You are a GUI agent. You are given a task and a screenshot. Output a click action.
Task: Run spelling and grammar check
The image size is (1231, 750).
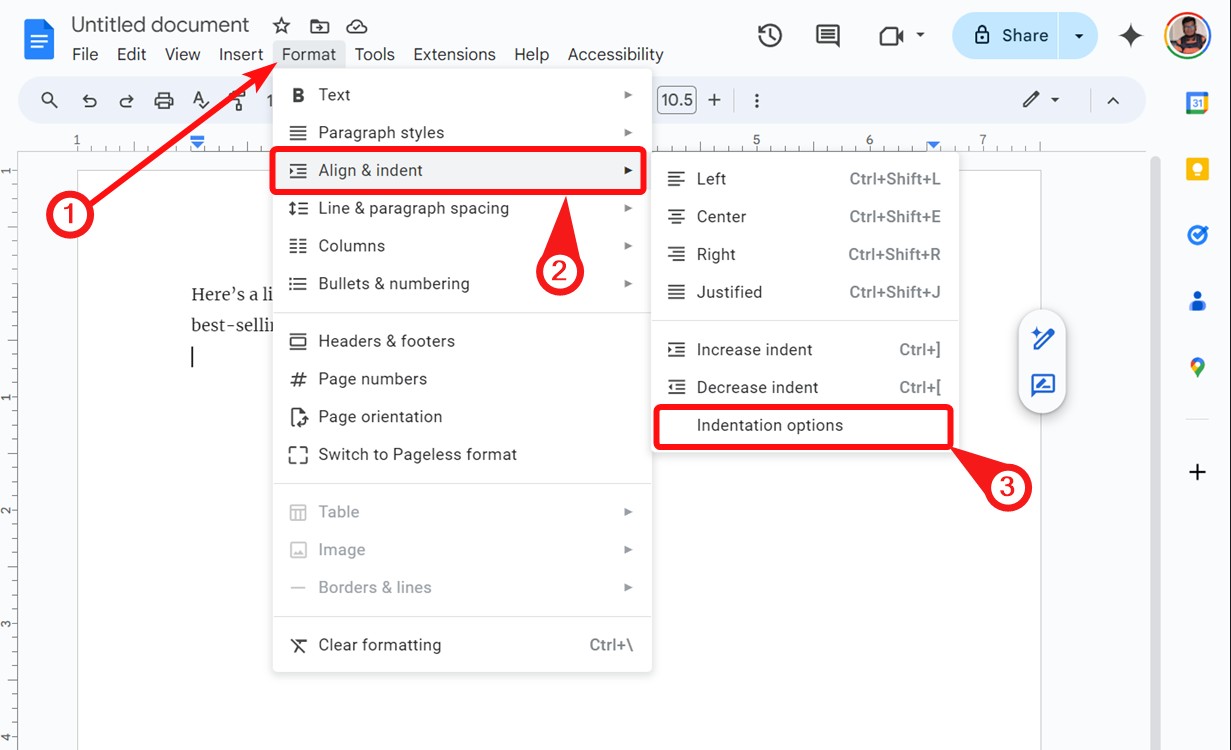(201, 100)
